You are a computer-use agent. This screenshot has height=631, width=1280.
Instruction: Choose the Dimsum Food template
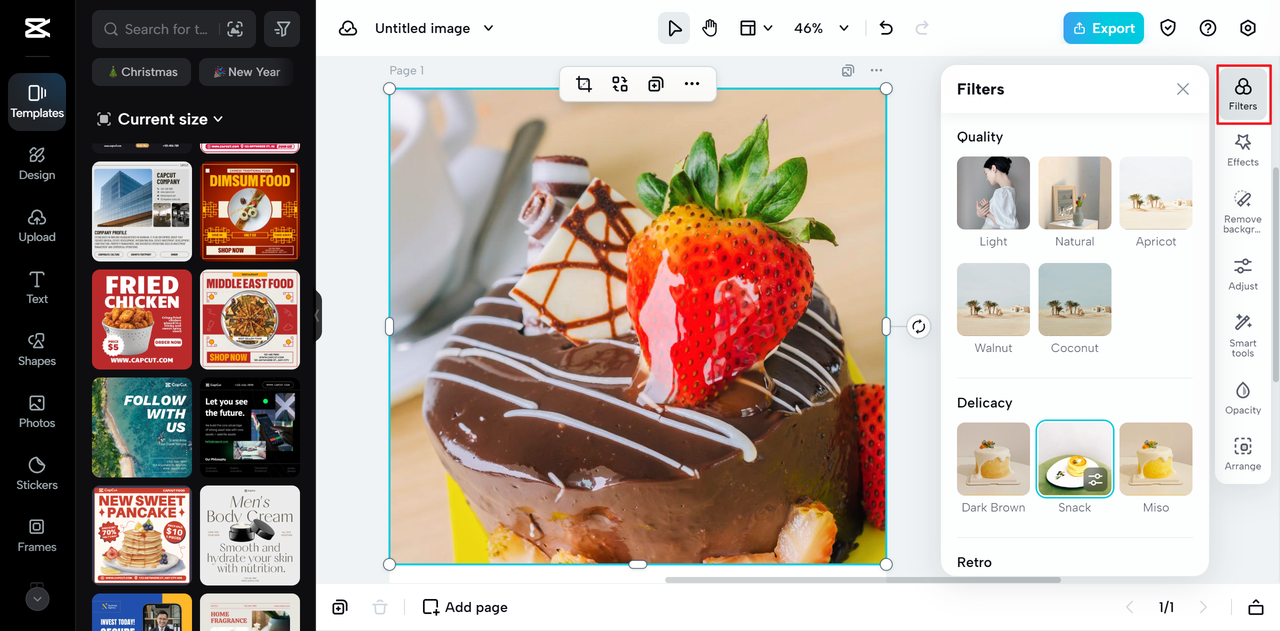(x=250, y=212)
